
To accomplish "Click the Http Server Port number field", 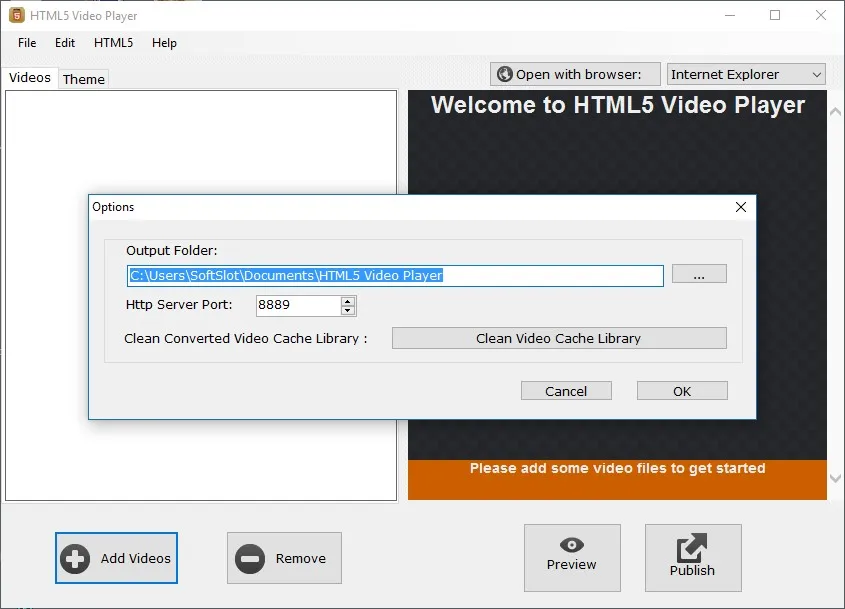I will tap(299, 305).
